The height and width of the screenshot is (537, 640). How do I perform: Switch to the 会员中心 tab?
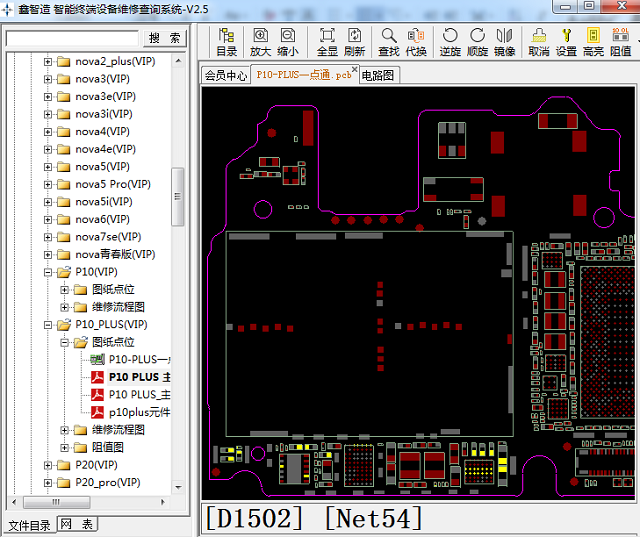(226, 75)
